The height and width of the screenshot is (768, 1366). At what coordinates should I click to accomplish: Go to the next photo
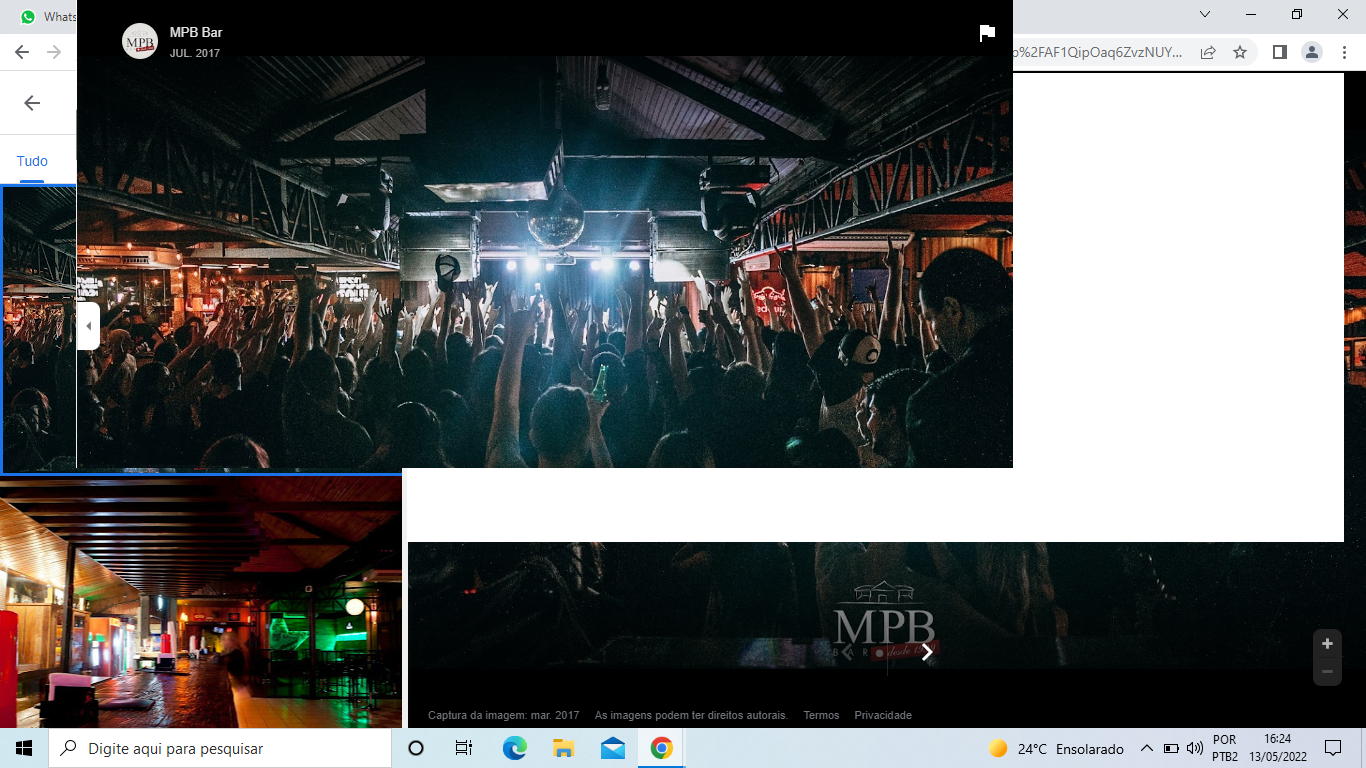[x=927, y=652]
